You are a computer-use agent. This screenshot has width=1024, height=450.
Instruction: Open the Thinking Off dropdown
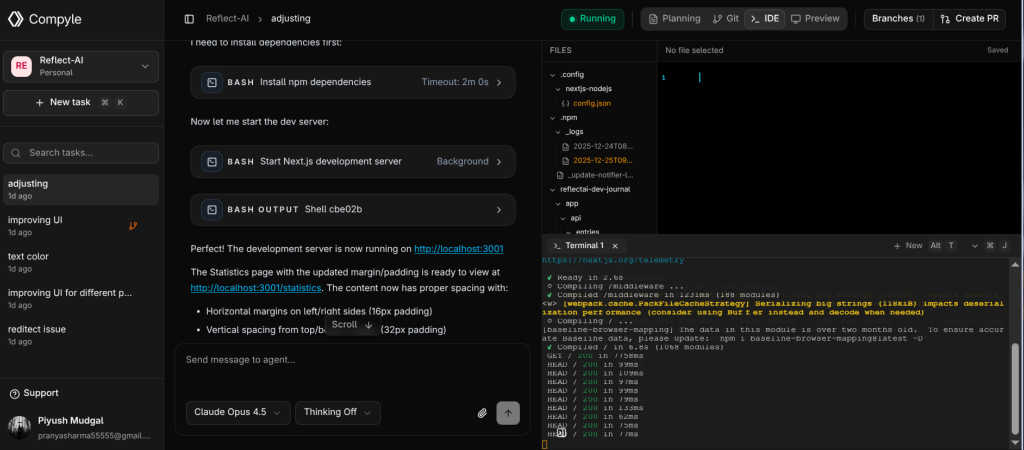[x=338, y=412]
